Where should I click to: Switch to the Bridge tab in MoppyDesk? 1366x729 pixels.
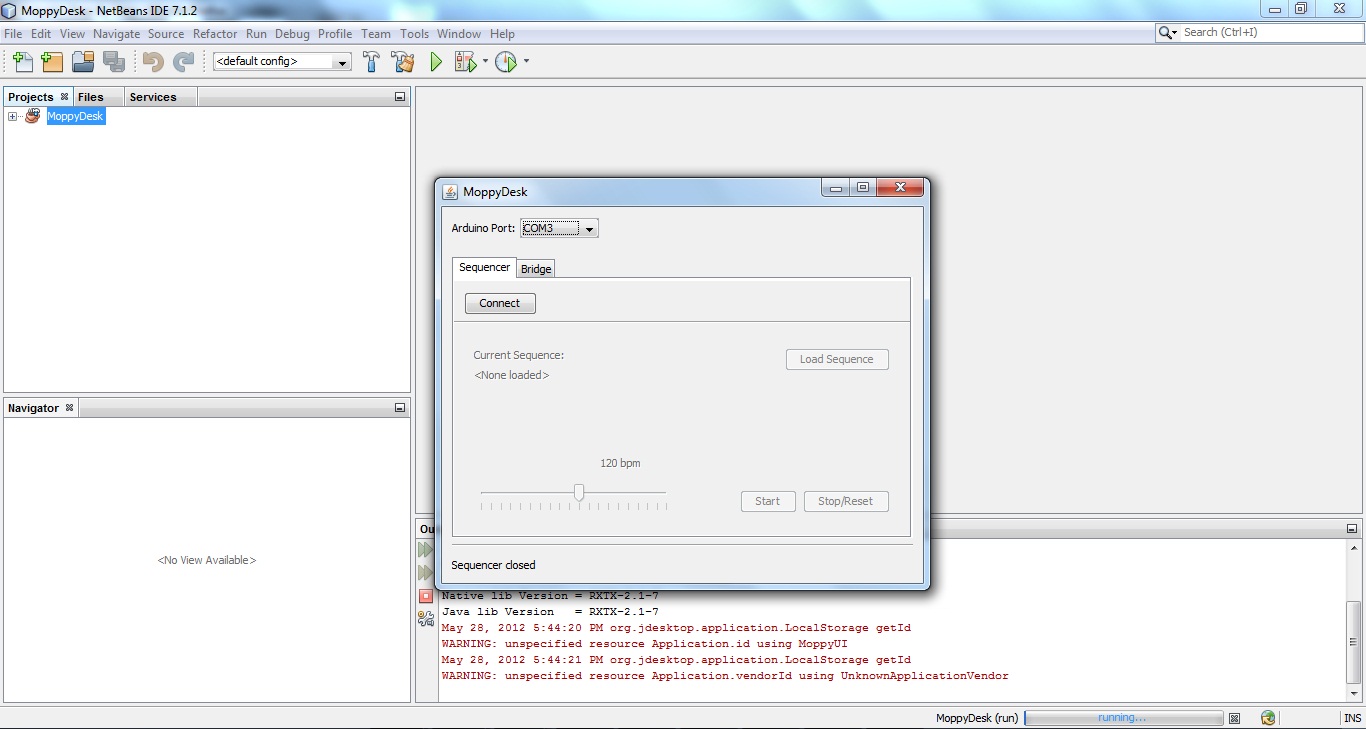[536, 269]
